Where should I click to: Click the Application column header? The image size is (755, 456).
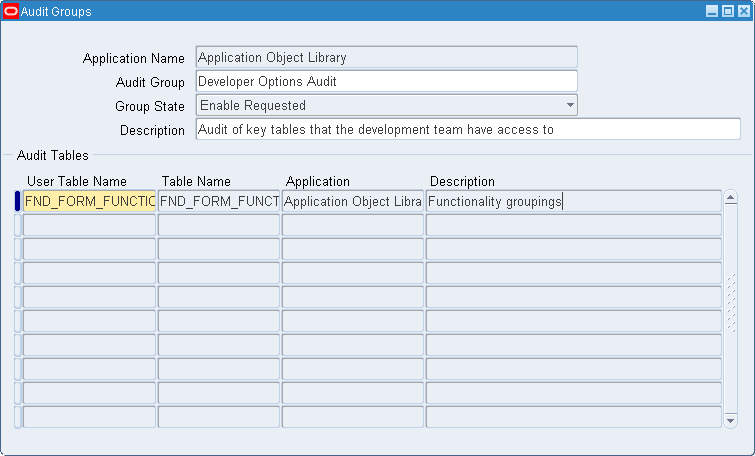[x=318, y=182]
